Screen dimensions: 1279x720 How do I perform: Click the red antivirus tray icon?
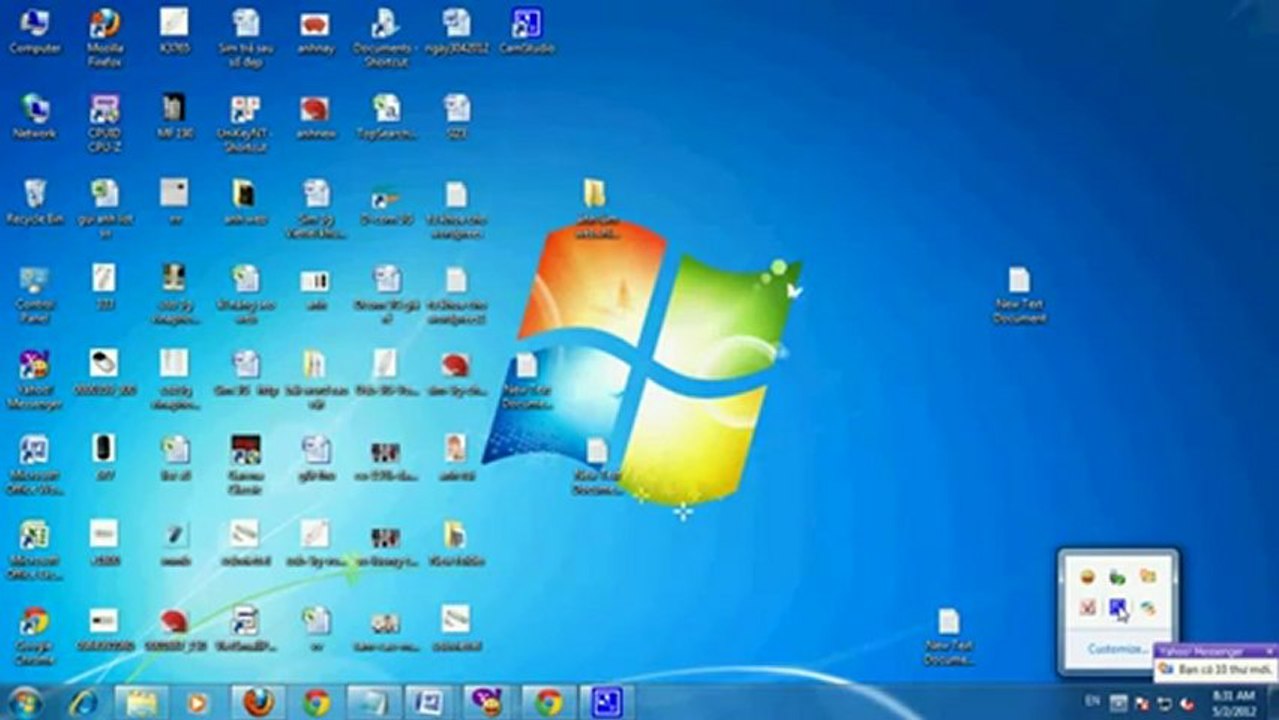pyautogui.click(x=1189, y=704)
